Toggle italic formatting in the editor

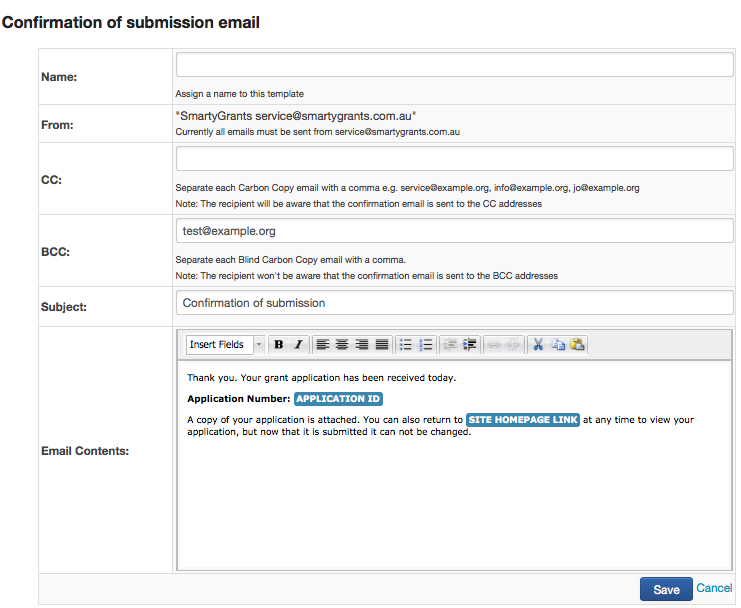pyautogui.click(x=298, y=345)
